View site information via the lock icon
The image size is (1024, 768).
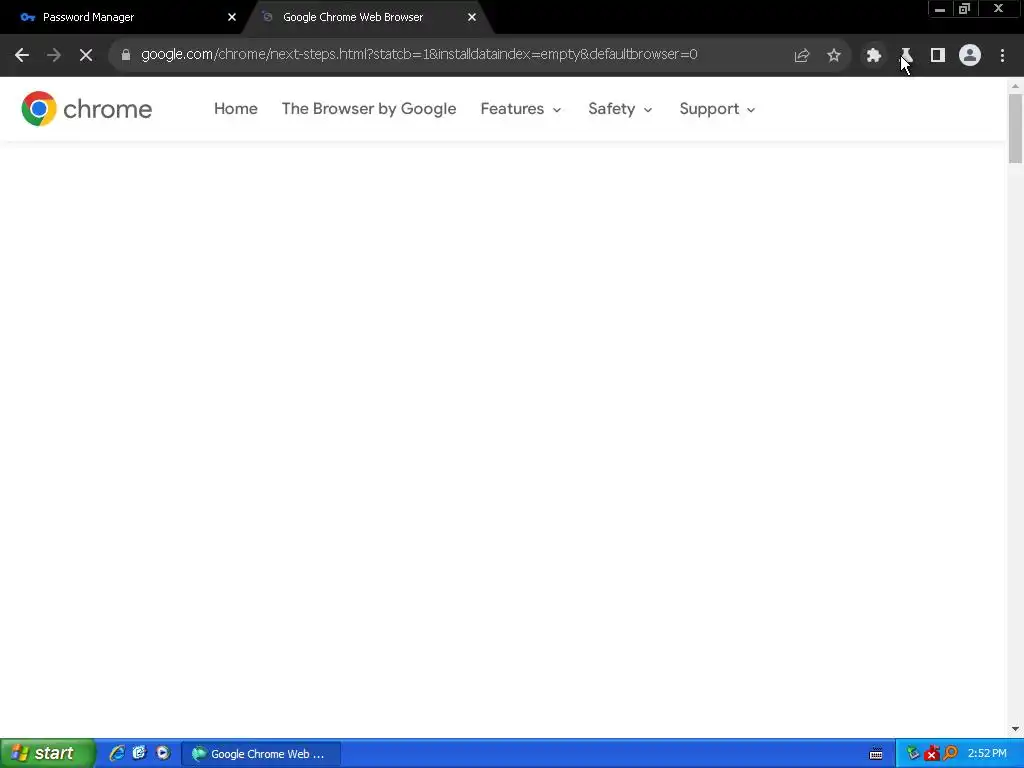(x=125, y=55)
